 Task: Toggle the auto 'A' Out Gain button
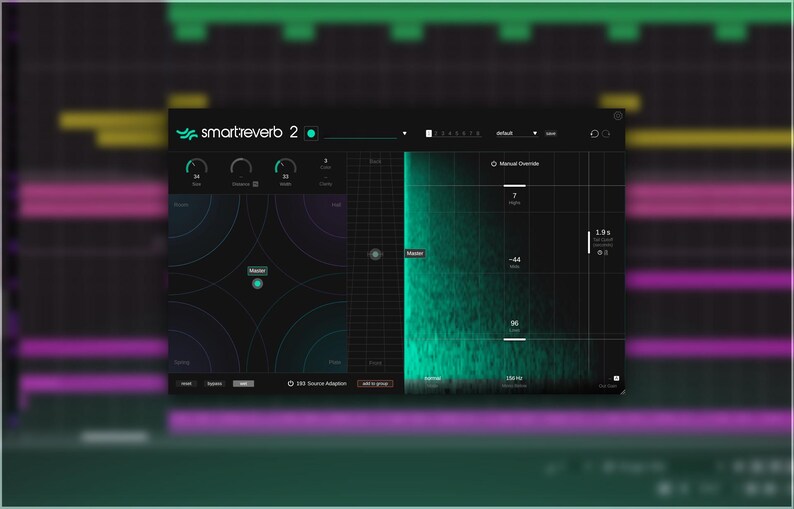tap(616, 378)
